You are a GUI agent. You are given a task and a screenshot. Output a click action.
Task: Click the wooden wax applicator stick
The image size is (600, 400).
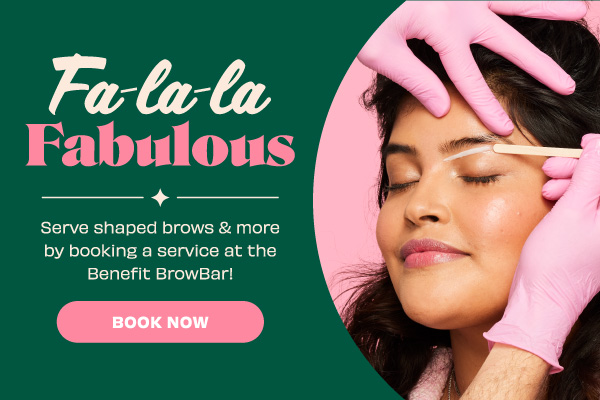click(538, 151)
